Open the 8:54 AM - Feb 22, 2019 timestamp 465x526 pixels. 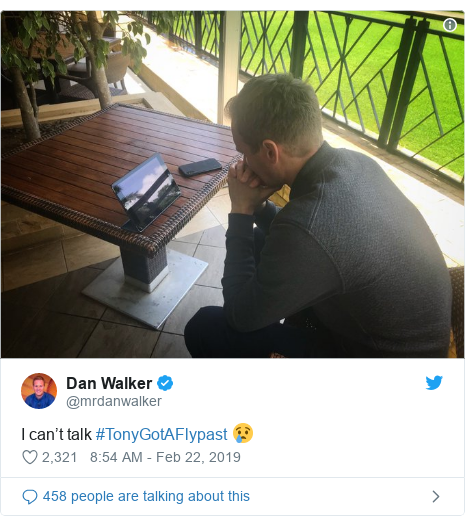click(x=165, y=457)
